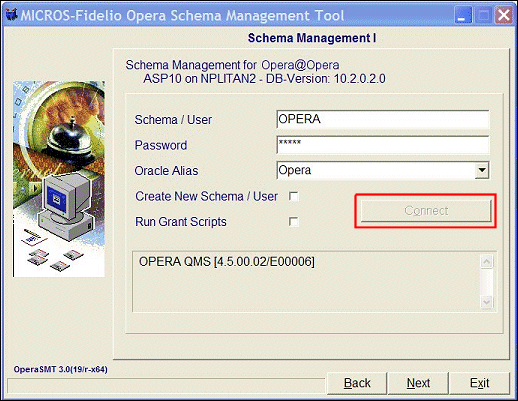This screenshot has height=401, width=518.
Task: Tick the Run Grant Scripts checkbox
Action: click(294, 222)
